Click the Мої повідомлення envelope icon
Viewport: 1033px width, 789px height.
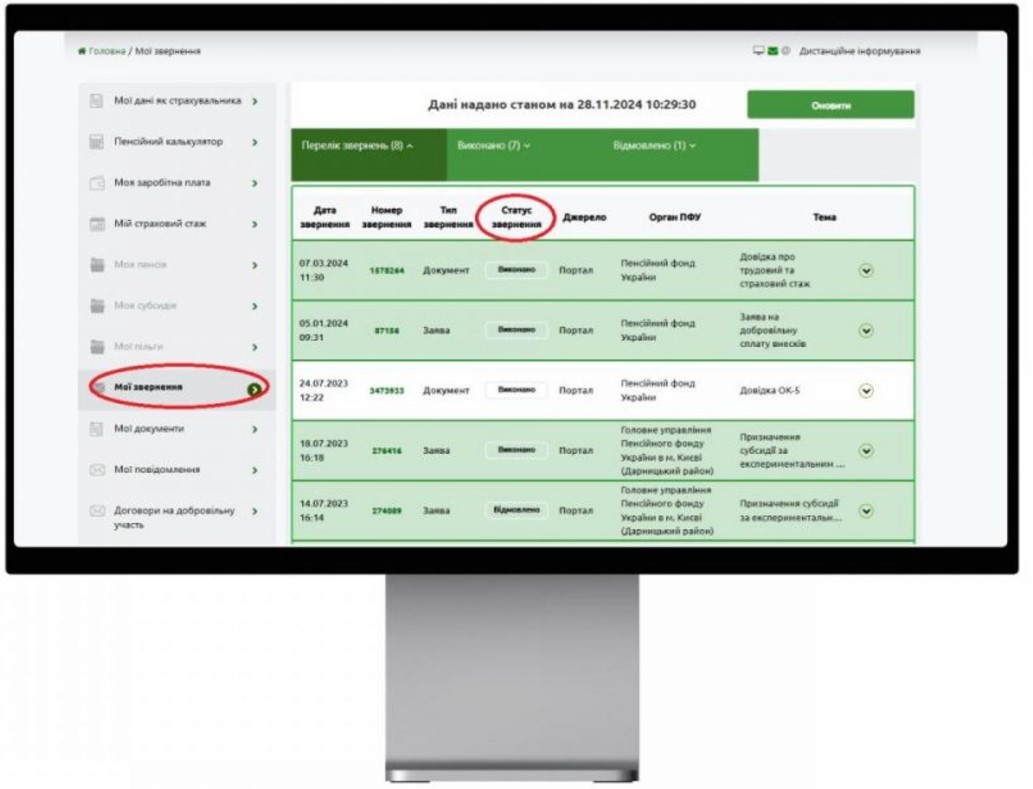(x=97, y=470)
